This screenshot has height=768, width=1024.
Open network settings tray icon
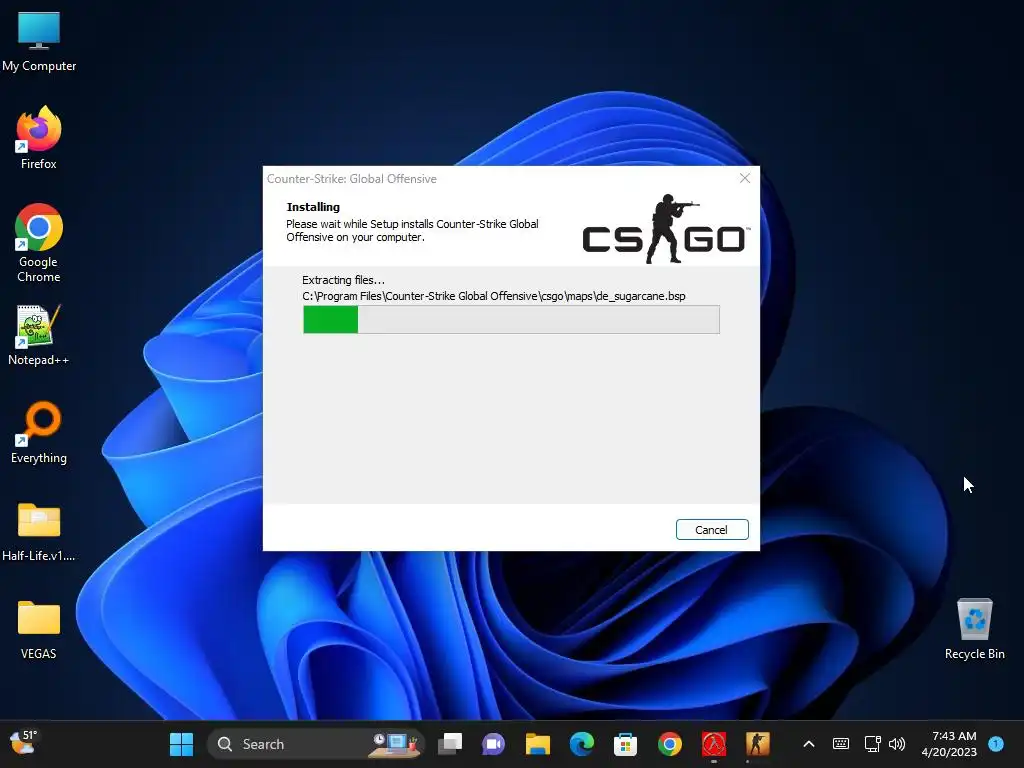coord(872,744)
